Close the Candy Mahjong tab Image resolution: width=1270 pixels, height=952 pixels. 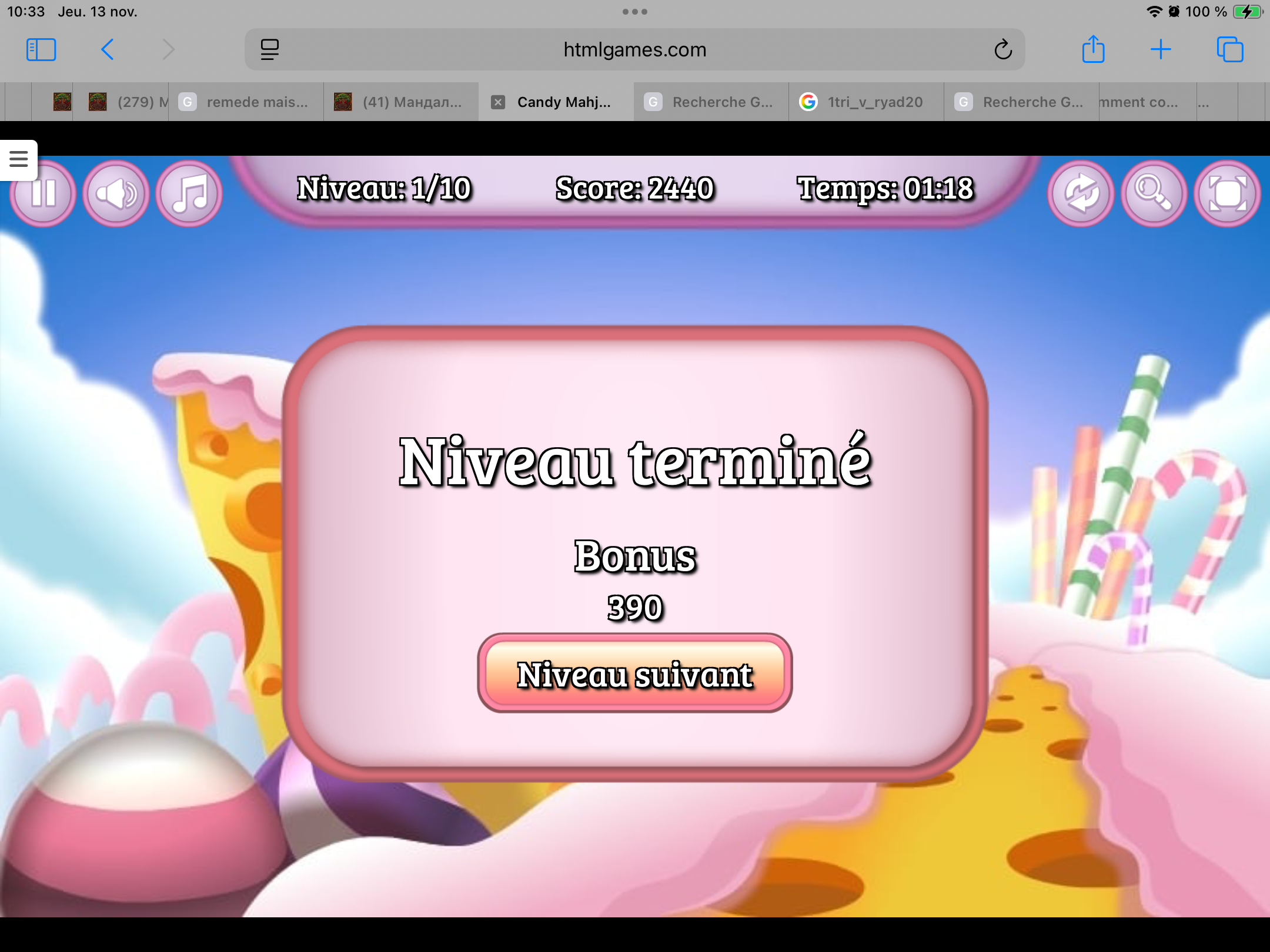(x=498, y=102)
